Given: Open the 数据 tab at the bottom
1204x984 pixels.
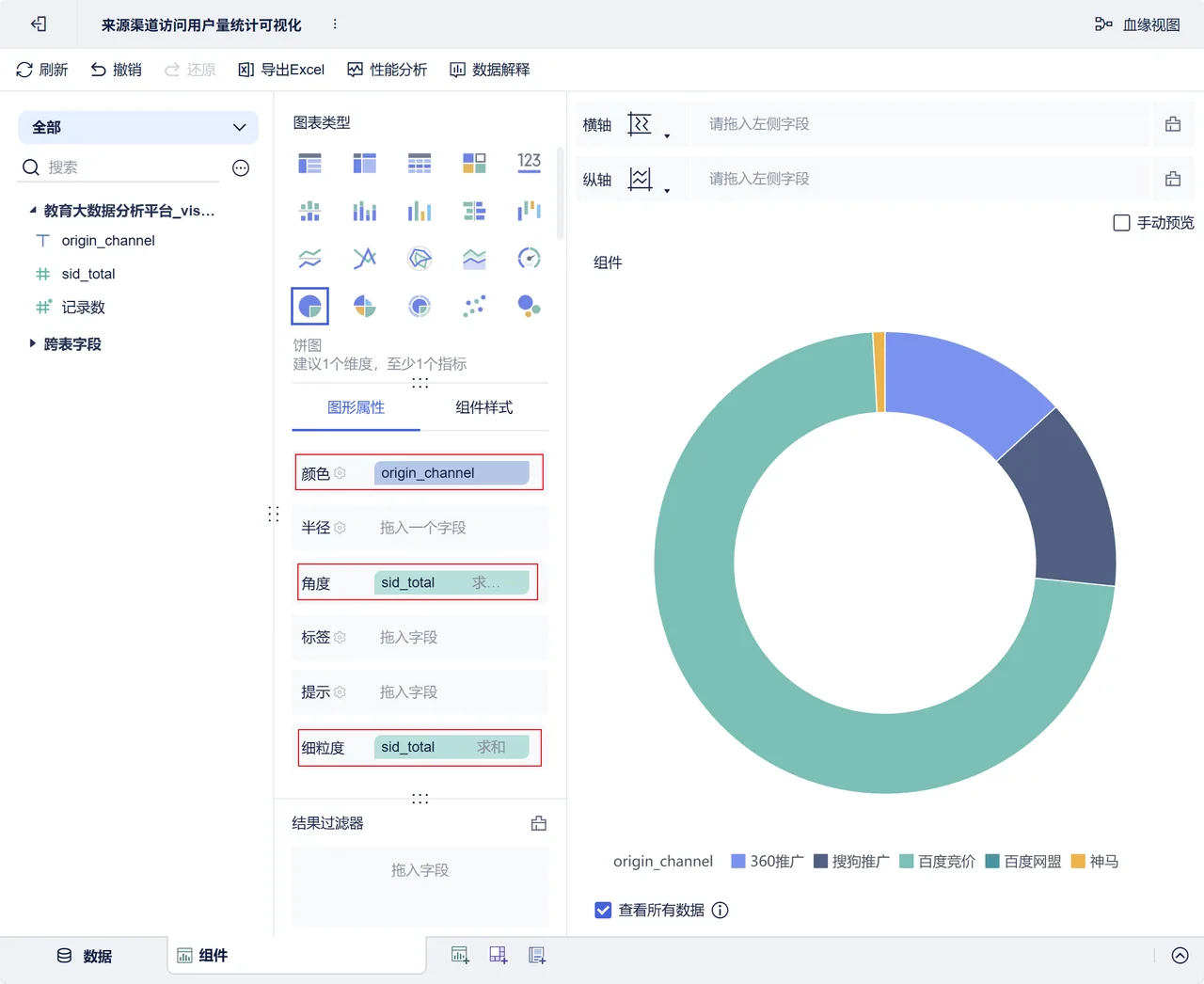Looking at the screenshot, I should (85, 956).
